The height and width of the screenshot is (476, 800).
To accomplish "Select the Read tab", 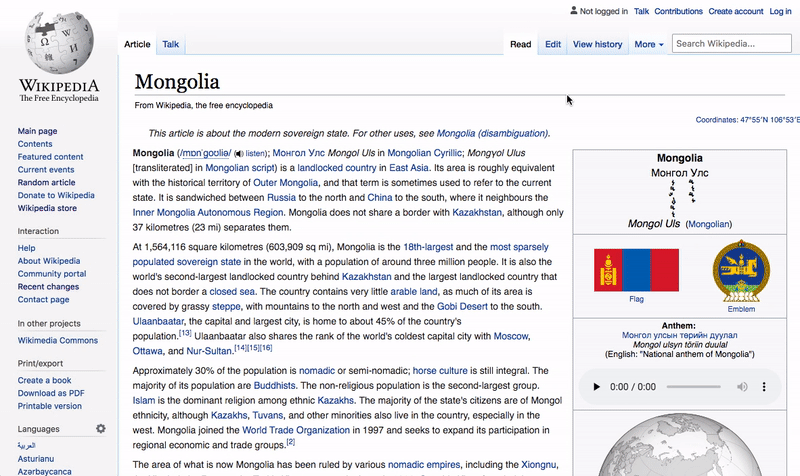I will (520, 44).
